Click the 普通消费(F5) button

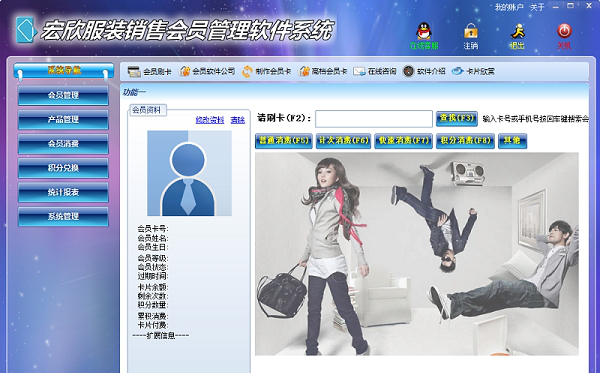284,141
